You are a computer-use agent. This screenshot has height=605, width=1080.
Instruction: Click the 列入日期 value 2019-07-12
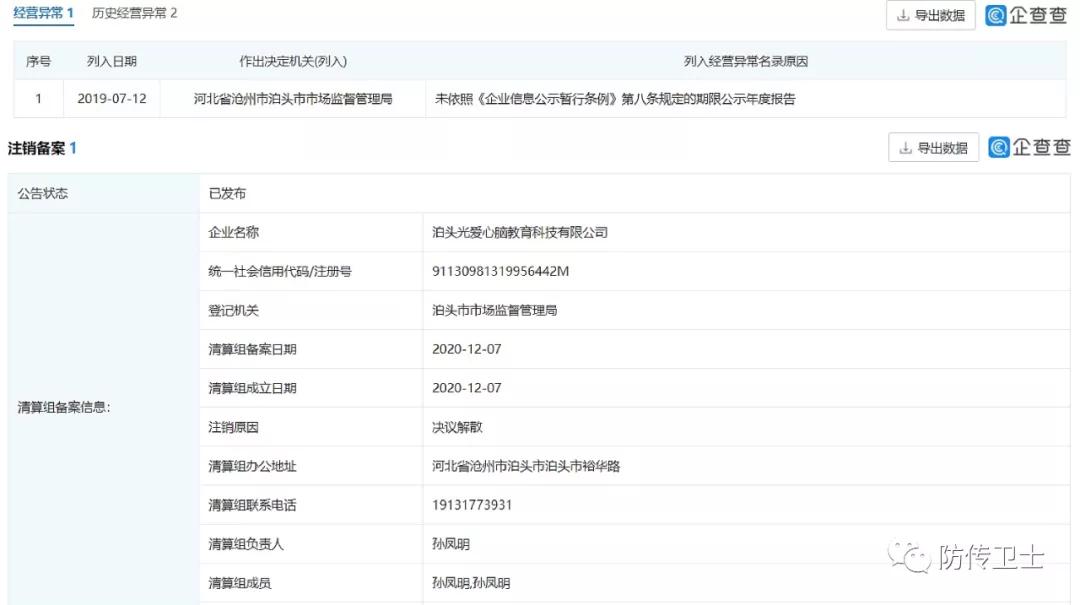point(111,99)
